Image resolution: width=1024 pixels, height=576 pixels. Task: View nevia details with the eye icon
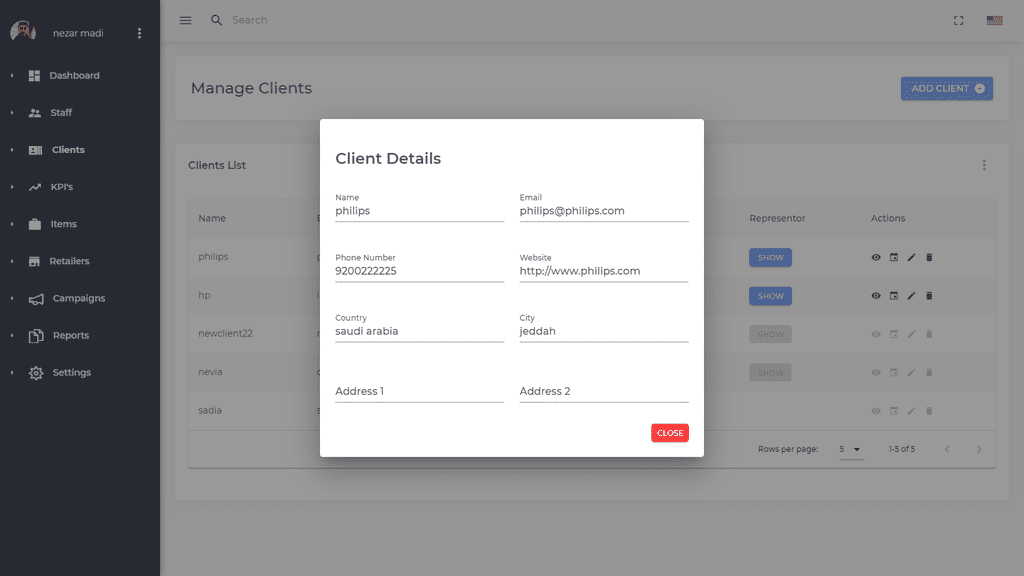tap(876, 373)
